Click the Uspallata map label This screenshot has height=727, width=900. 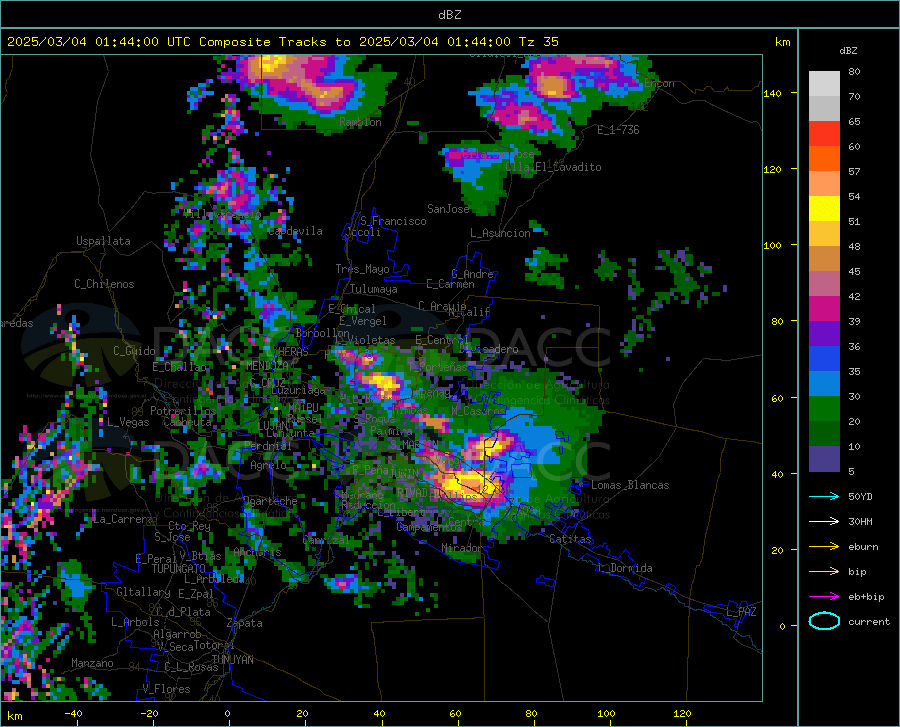click(x=103, y=241)
